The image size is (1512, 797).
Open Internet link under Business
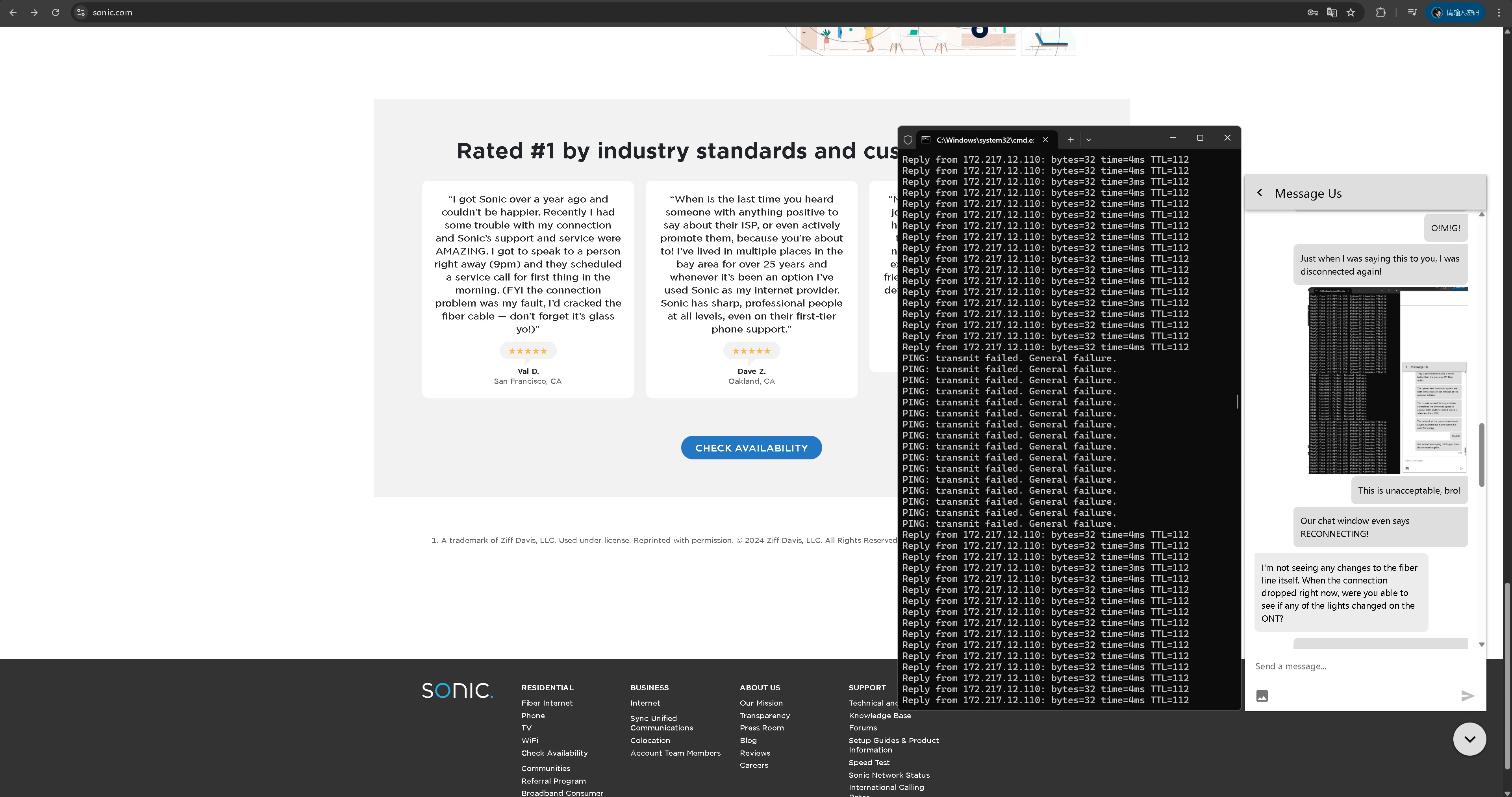pos(645,703)
